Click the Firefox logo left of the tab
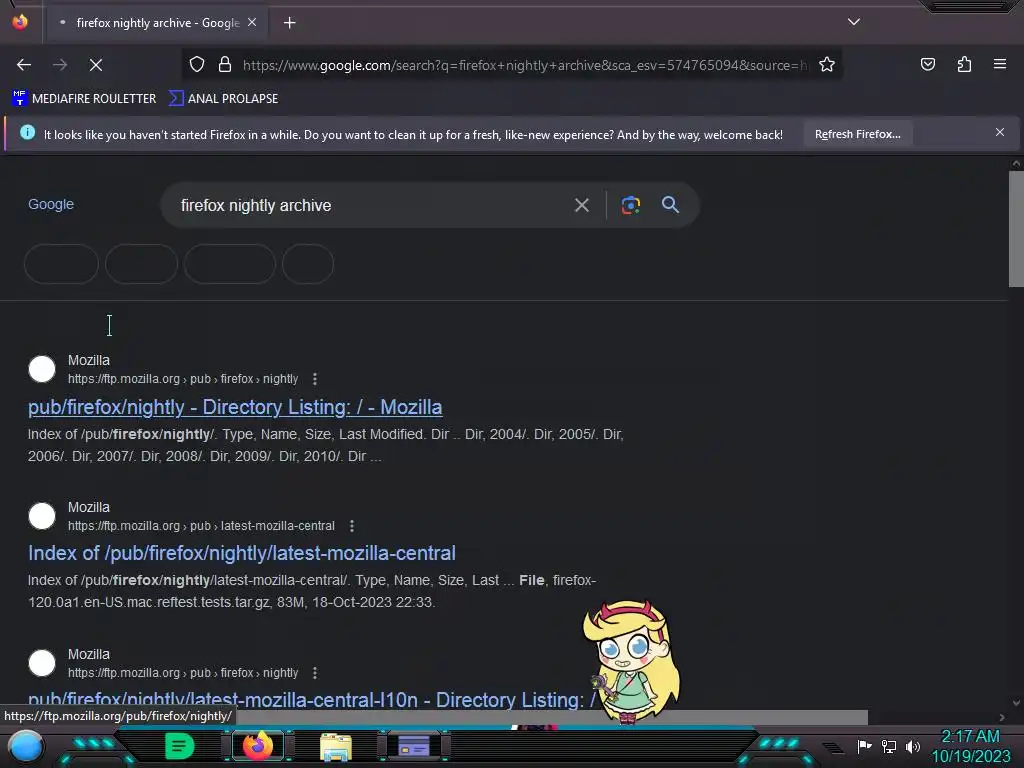This screenshot has width=1024, height=768. click(20, 22)
